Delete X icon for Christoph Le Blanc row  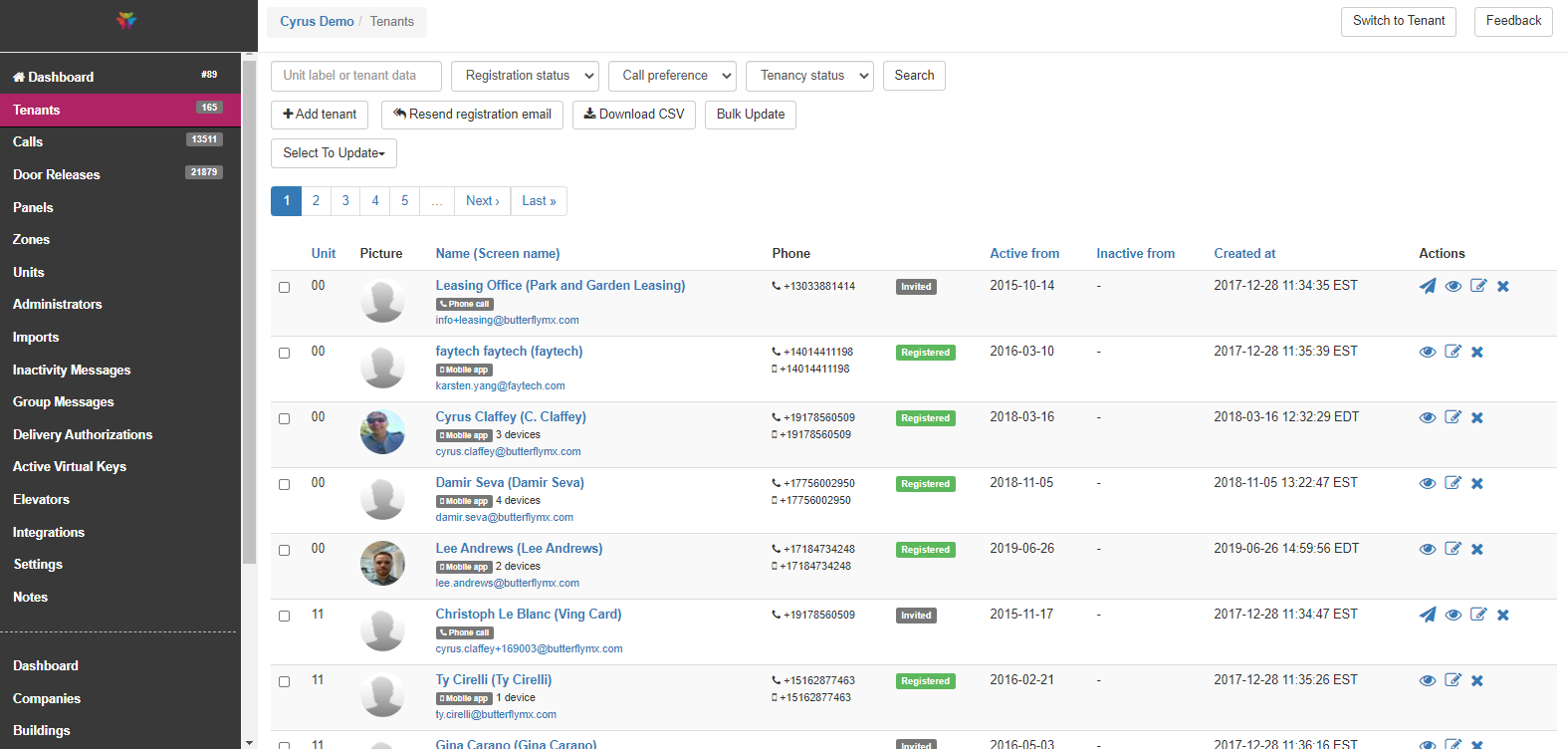[x=1503, y=616]
